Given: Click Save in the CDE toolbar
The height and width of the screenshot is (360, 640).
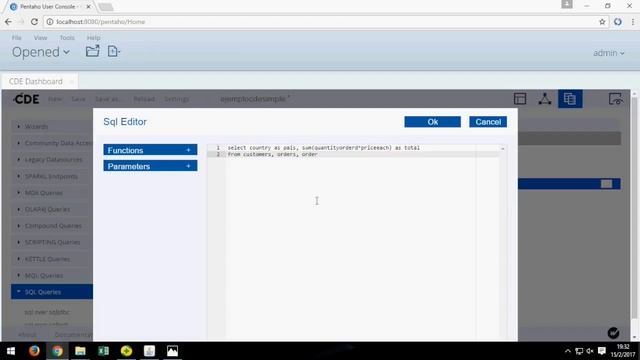Looking at the screenshot, I should 78,99.
